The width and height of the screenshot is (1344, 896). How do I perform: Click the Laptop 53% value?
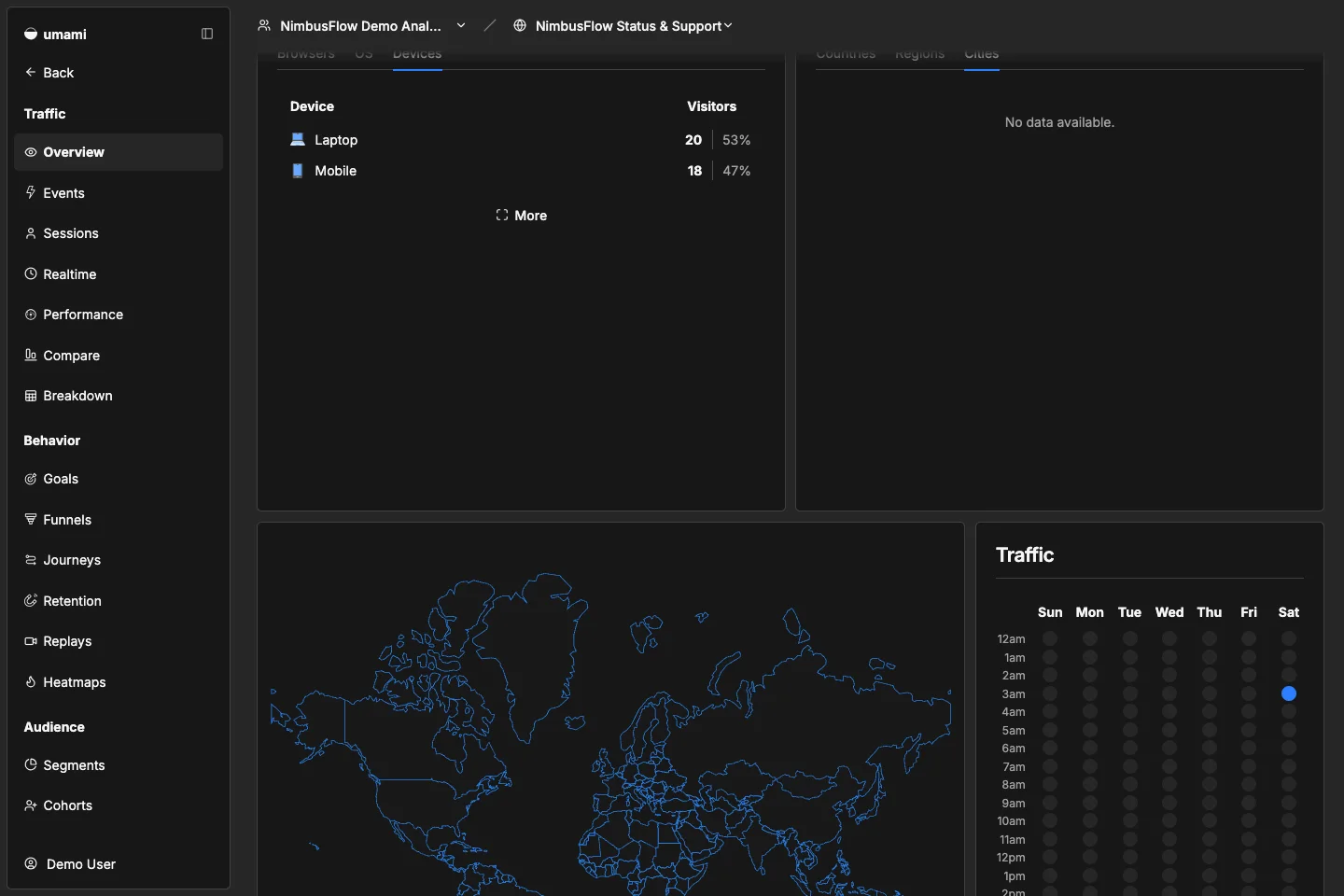[736, 140]
